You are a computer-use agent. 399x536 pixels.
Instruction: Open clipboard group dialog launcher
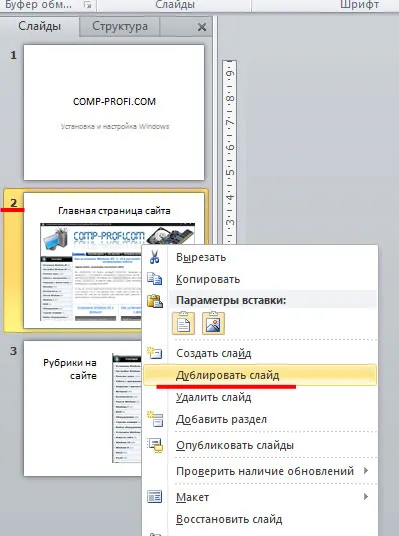(x=88, y=4)
